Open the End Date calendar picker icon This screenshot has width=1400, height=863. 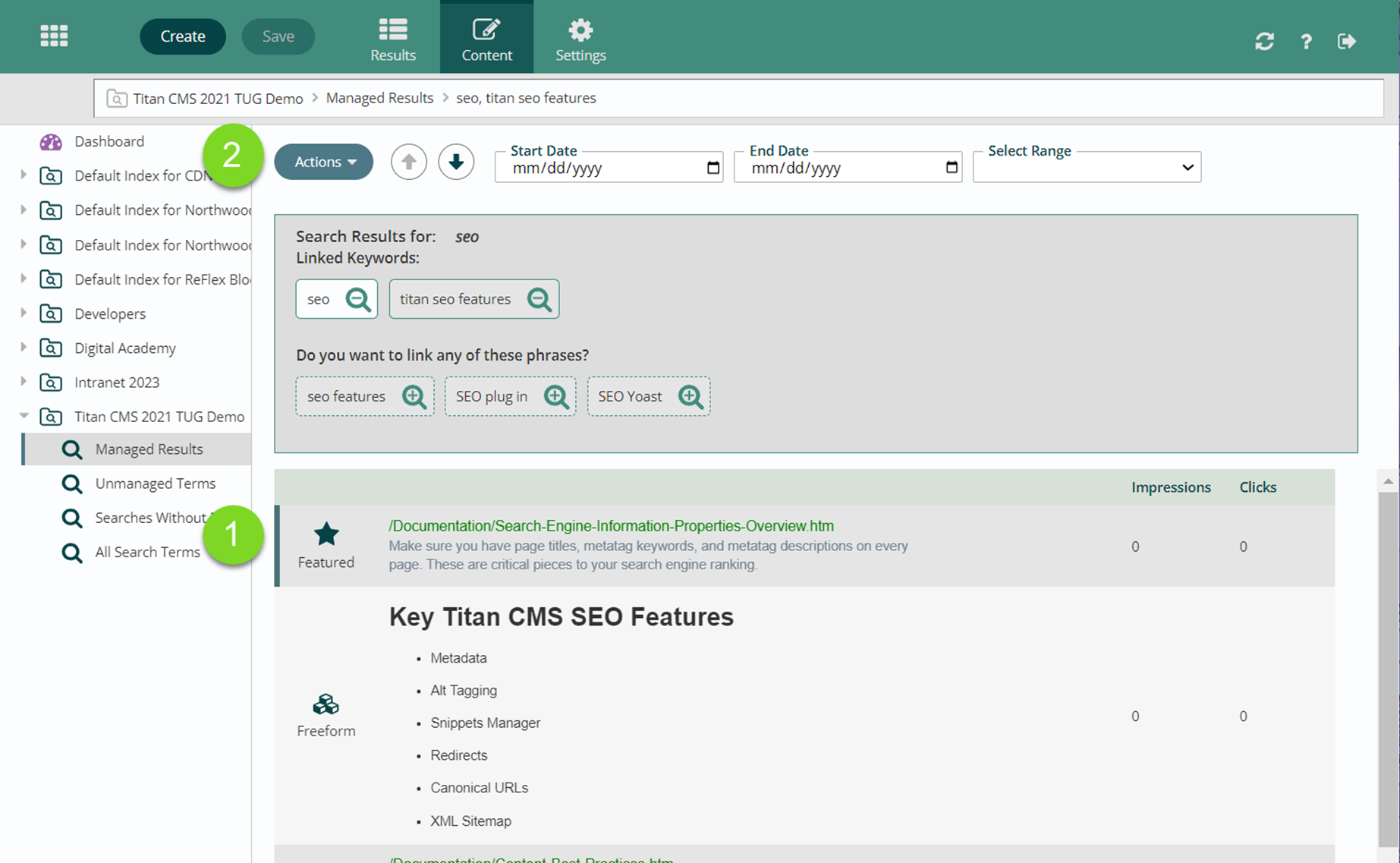(x=952, y=168)
